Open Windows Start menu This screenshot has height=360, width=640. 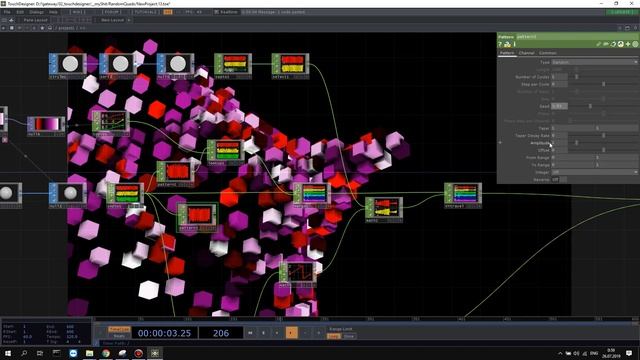click(x=8, y=353)
